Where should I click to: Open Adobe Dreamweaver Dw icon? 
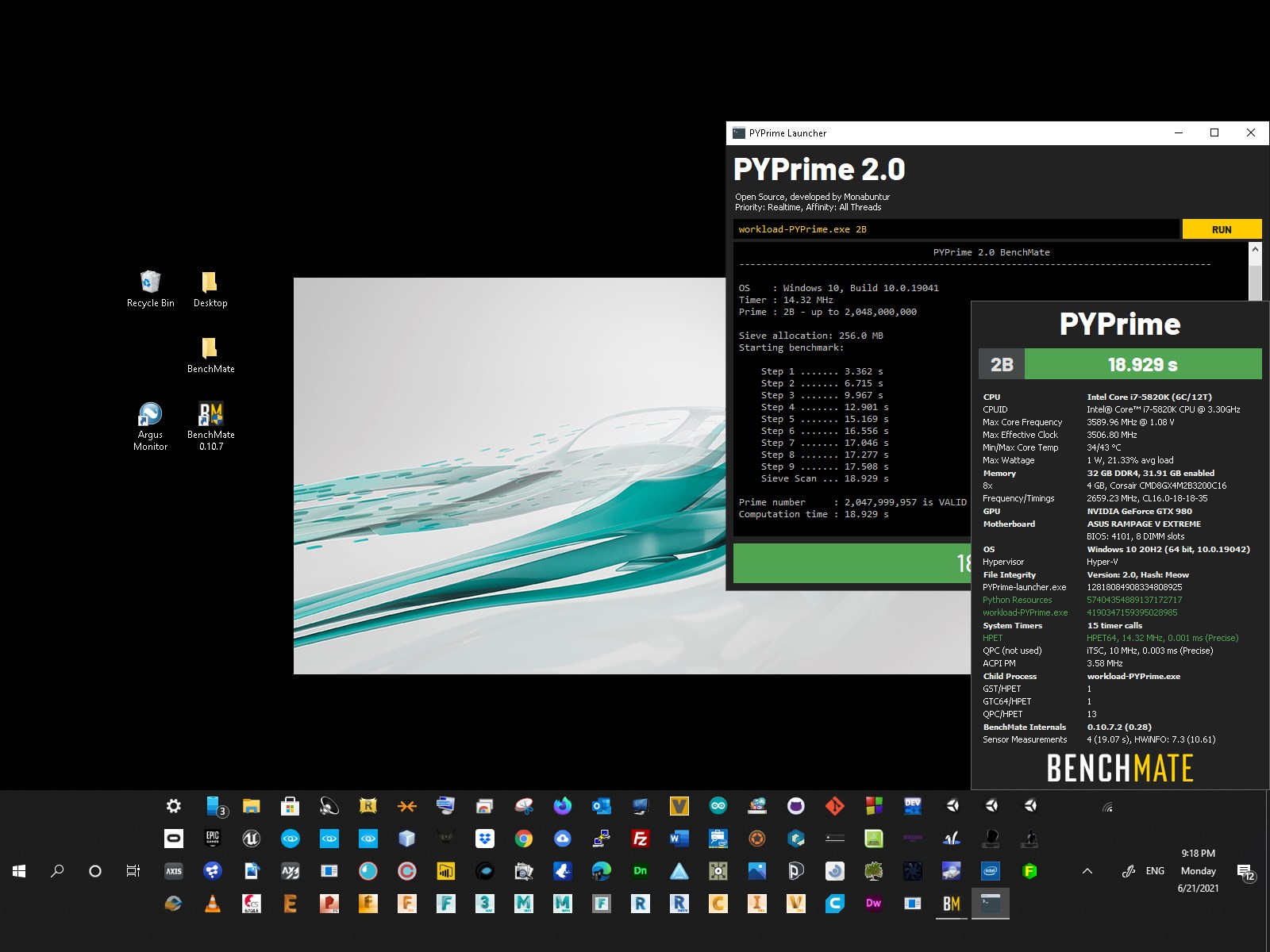point(874,904)
